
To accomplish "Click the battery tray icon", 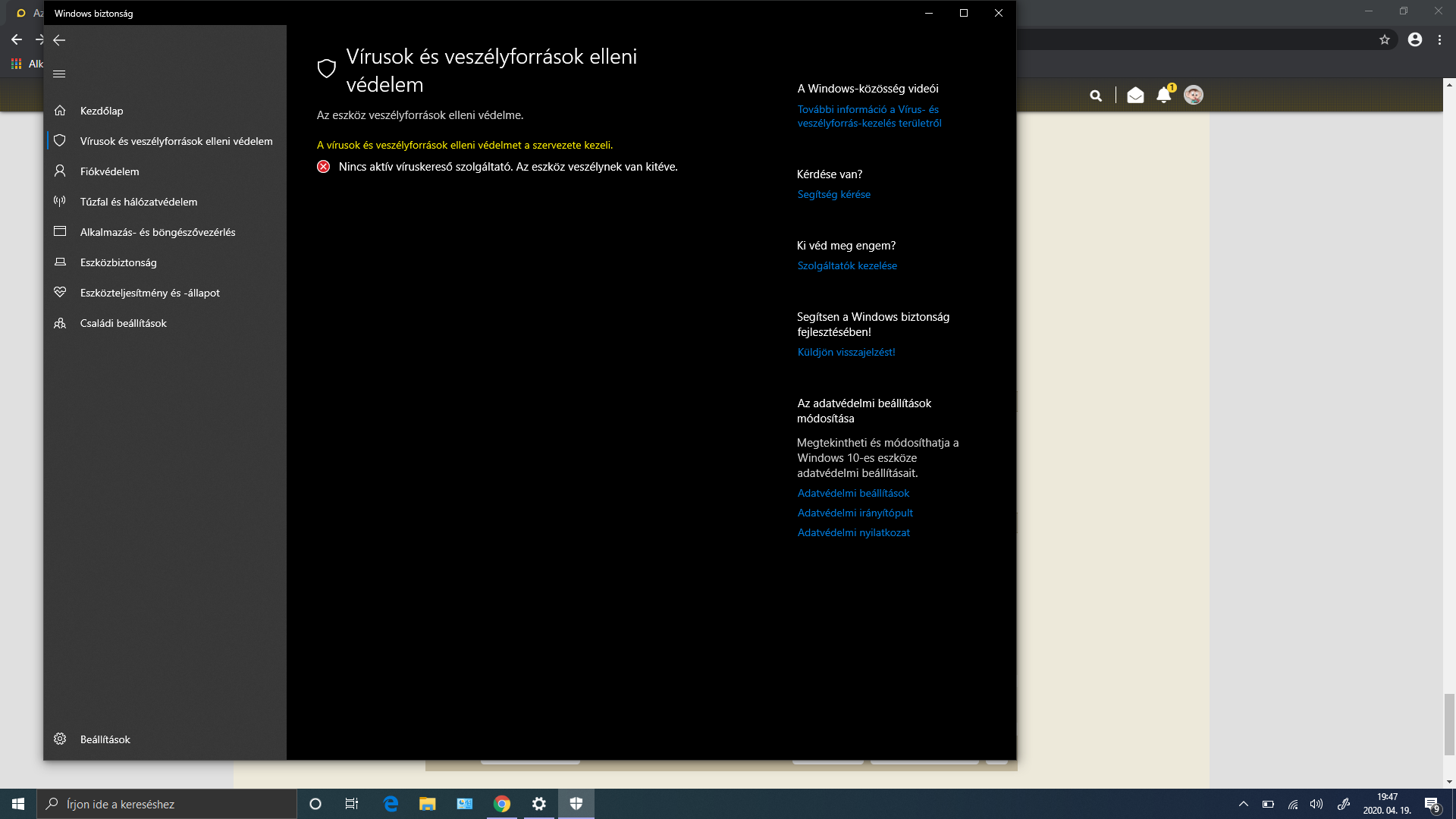I will click(1268, 804).
